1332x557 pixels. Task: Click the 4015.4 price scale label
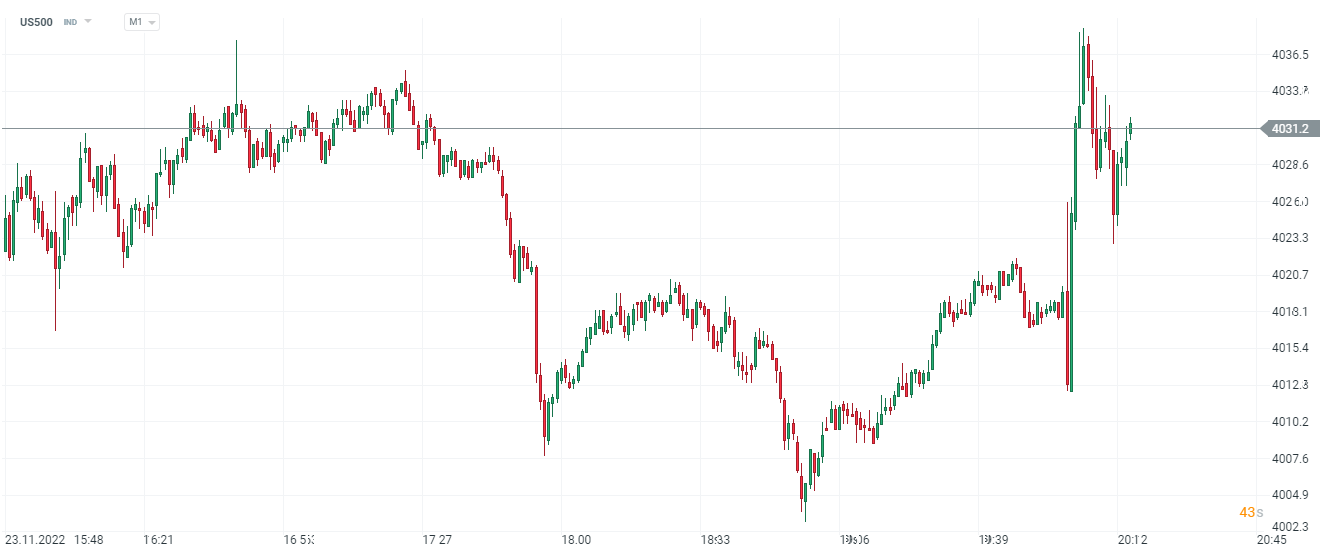[x=1290, y=348]
